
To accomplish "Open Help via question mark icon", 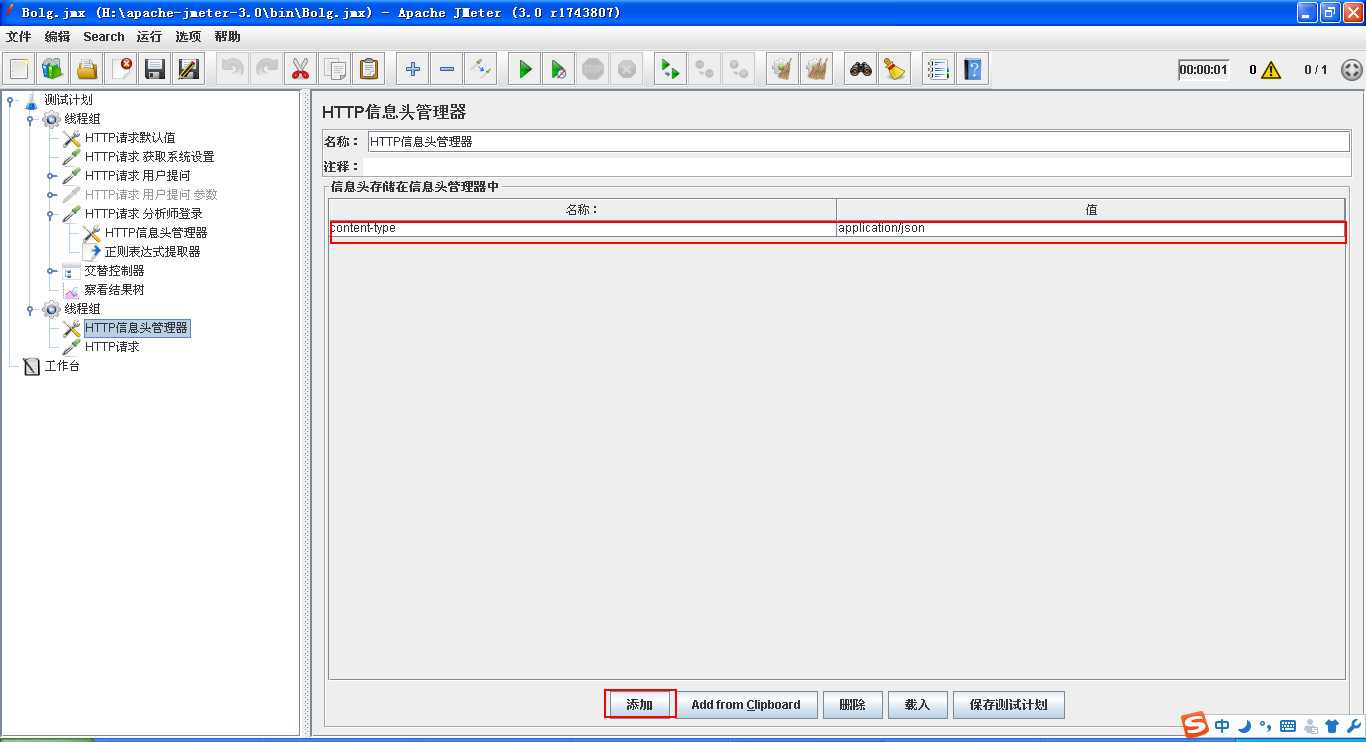I will [x=971, y=69].
